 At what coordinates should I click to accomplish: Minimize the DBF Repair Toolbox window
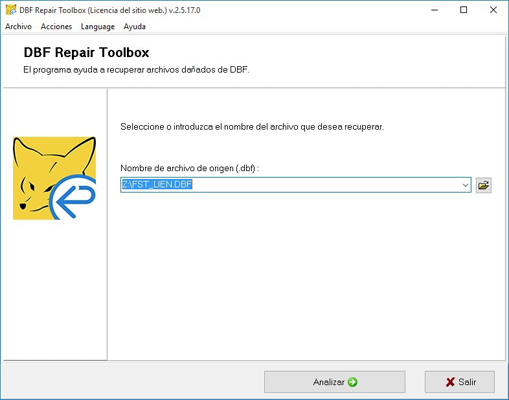pos(434,10)
